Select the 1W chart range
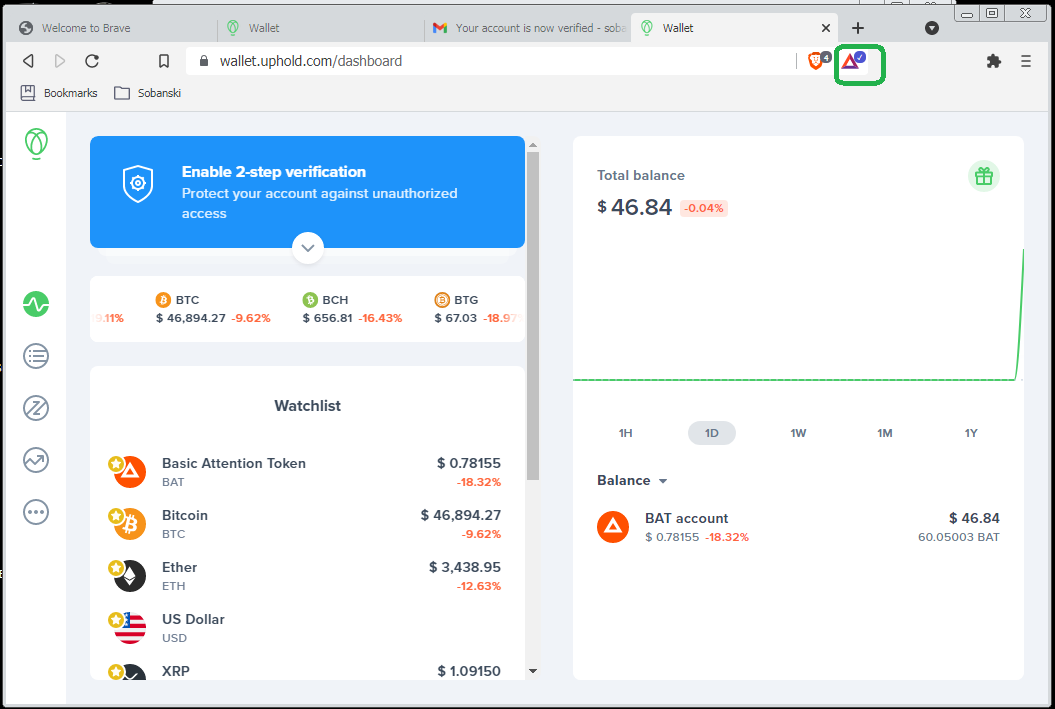Screen dimensions: 1055x709 (x=798, y=433)
